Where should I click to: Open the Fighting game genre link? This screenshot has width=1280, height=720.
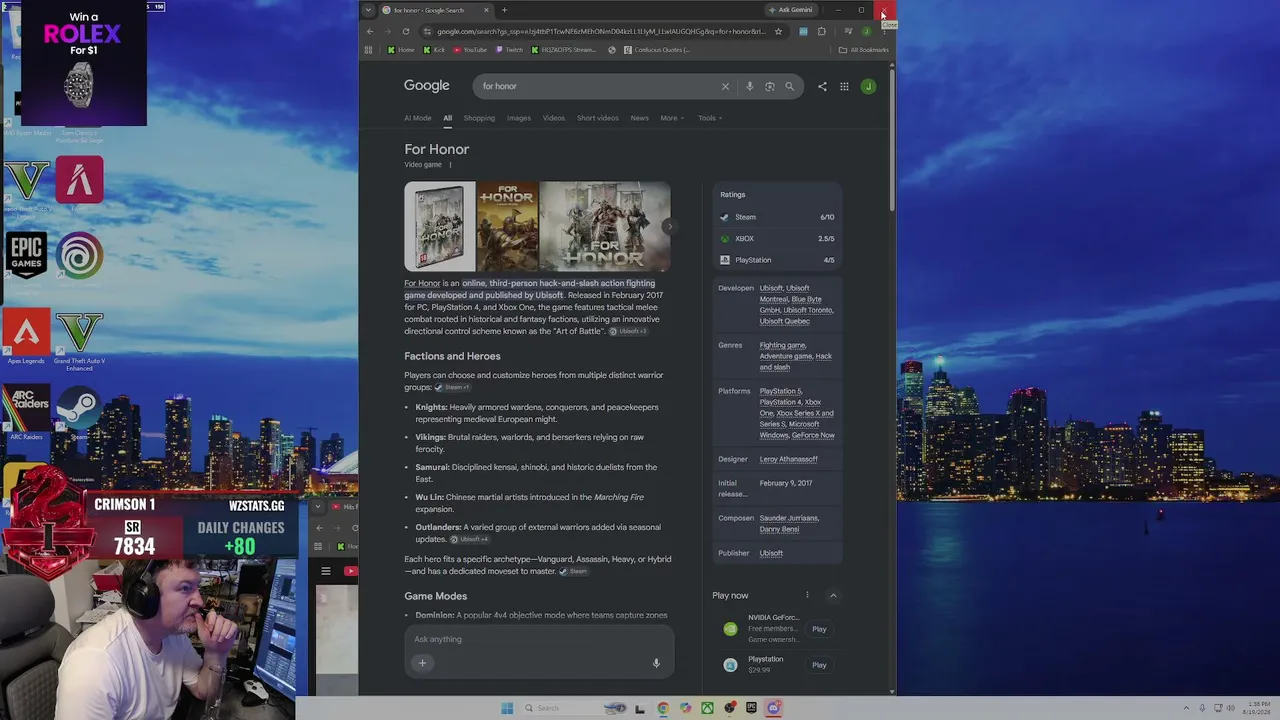(x=782, y=345)
